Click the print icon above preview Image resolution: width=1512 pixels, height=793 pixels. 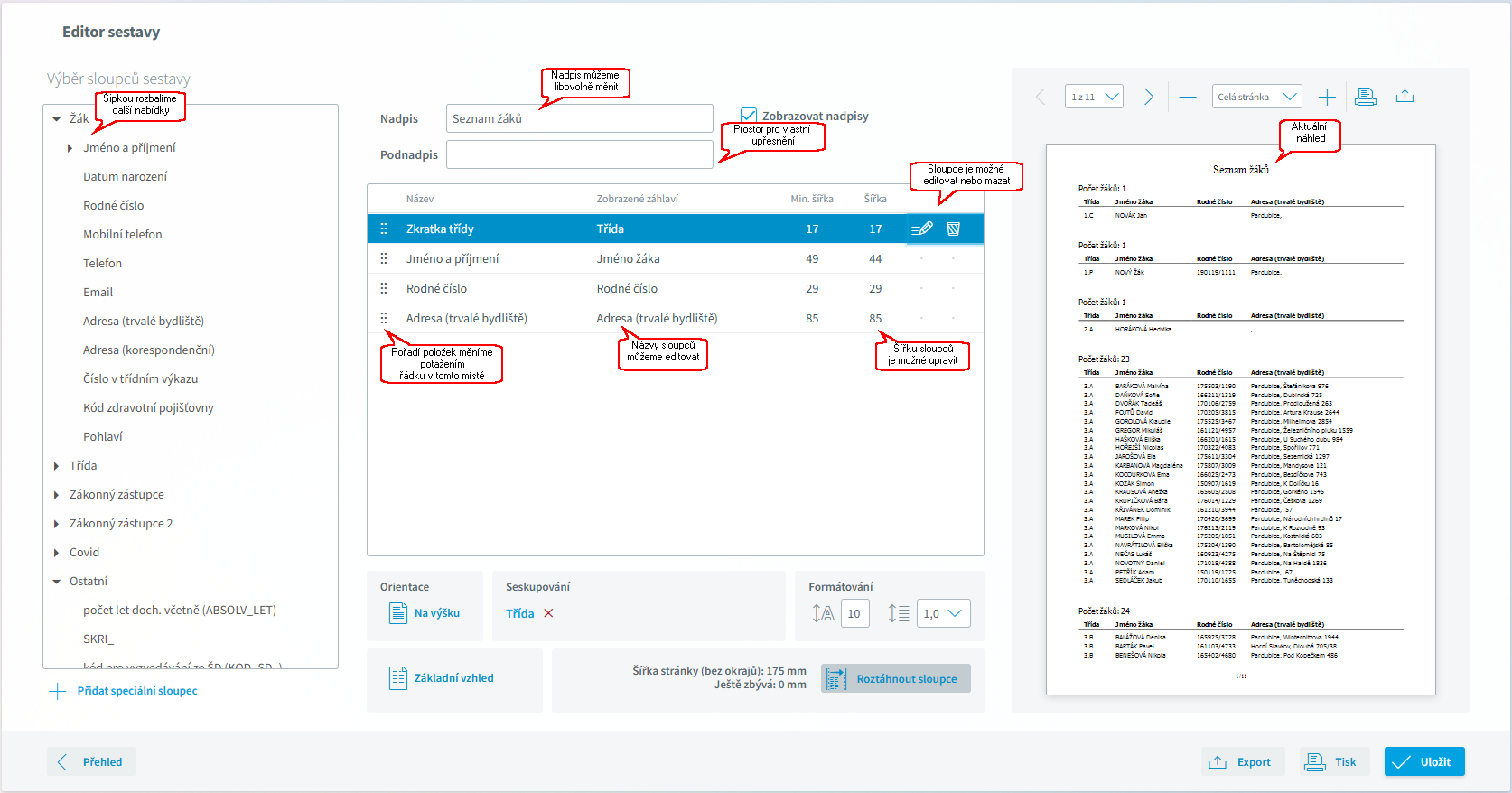1366,97
